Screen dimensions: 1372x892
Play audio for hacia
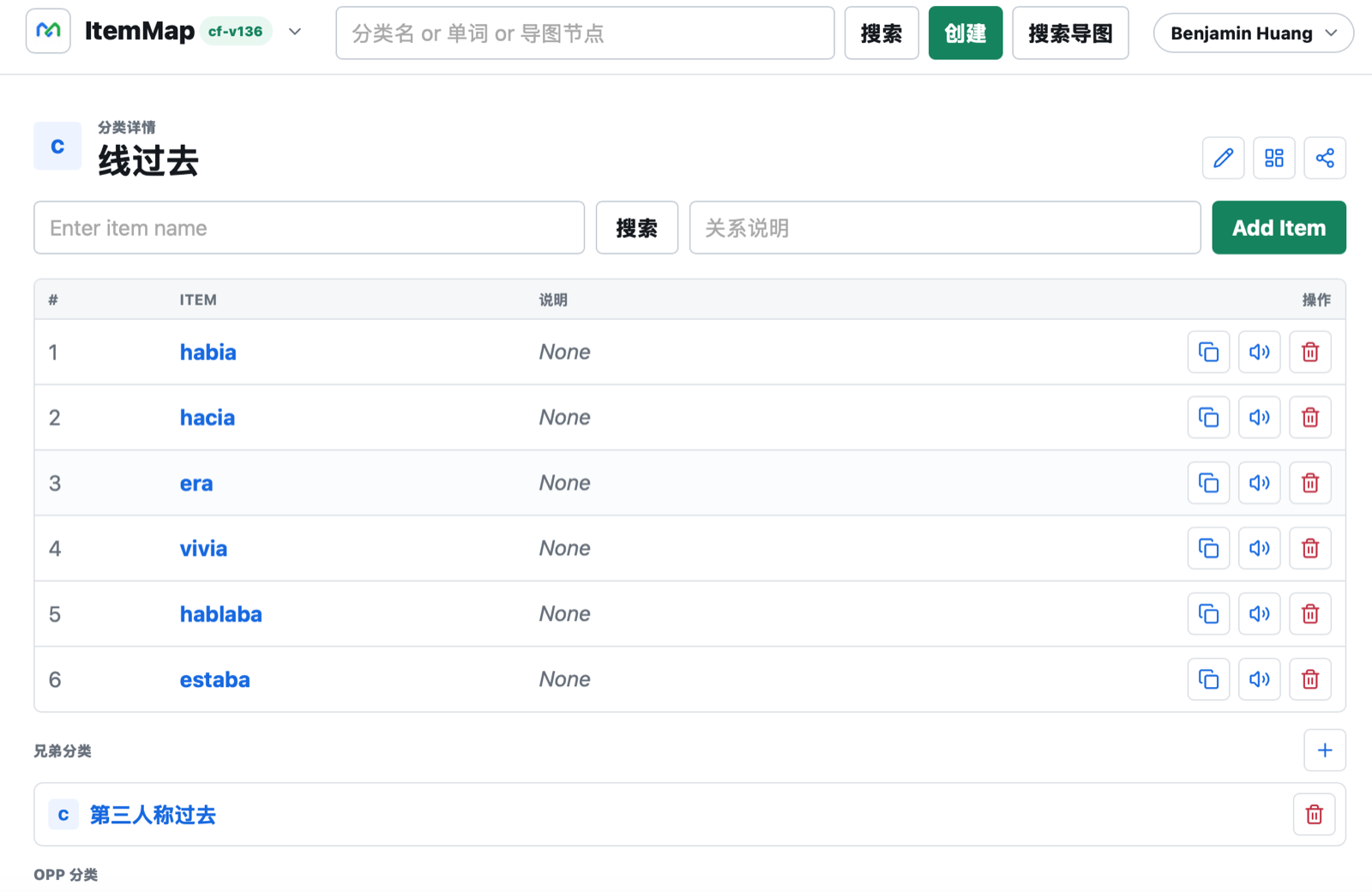(1259, 417)
